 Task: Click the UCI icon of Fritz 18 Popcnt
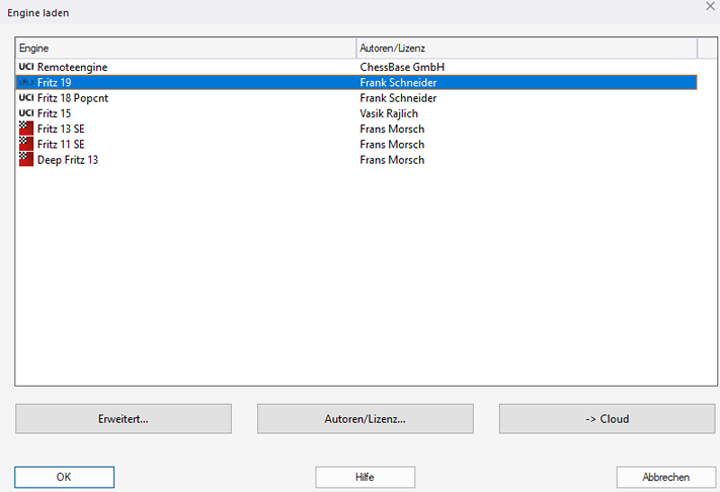click(26, 98)
